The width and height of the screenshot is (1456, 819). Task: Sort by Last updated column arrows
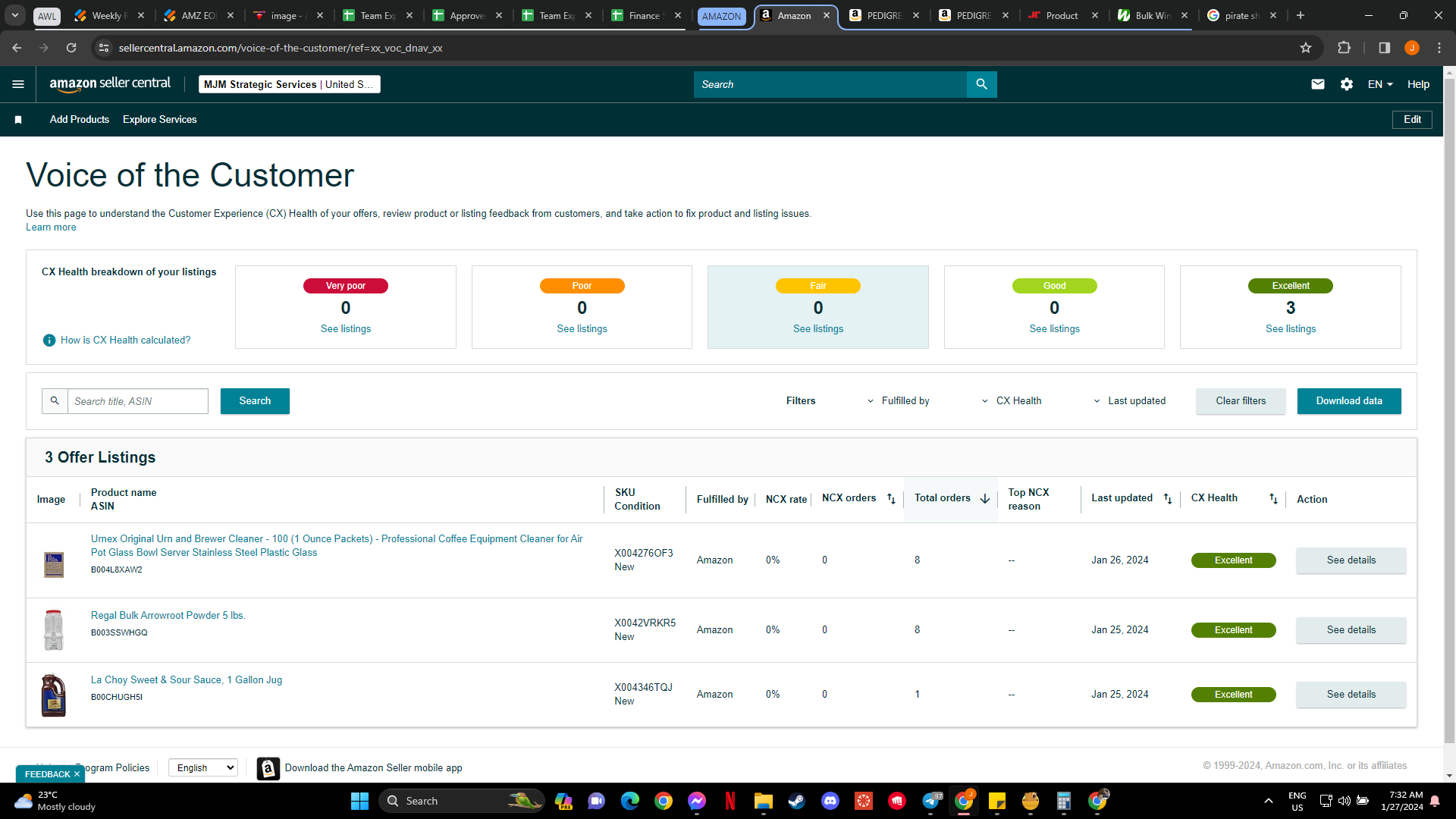pyautogui.click(x=1168, y=499)
